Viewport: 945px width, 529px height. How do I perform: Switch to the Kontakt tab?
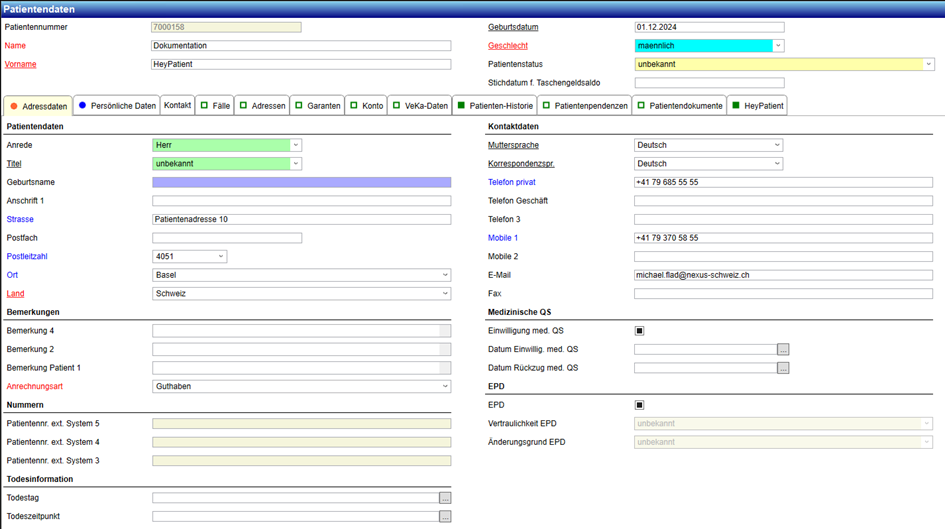point(177,105)
